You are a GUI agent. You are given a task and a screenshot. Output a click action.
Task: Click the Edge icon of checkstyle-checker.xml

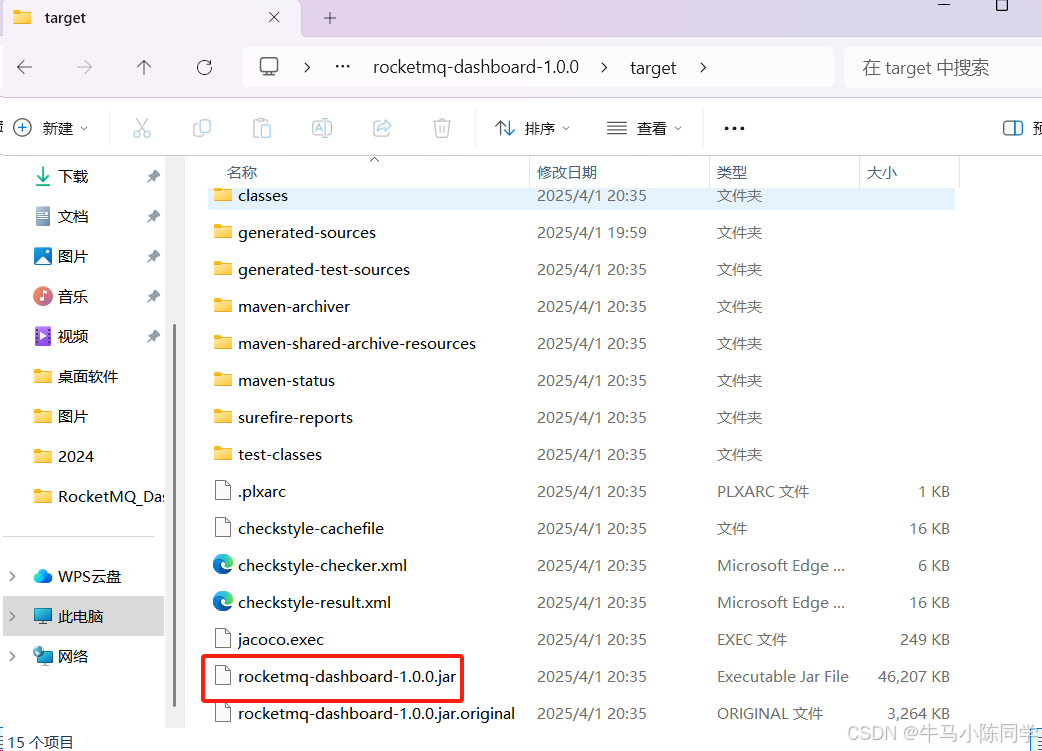223,565
